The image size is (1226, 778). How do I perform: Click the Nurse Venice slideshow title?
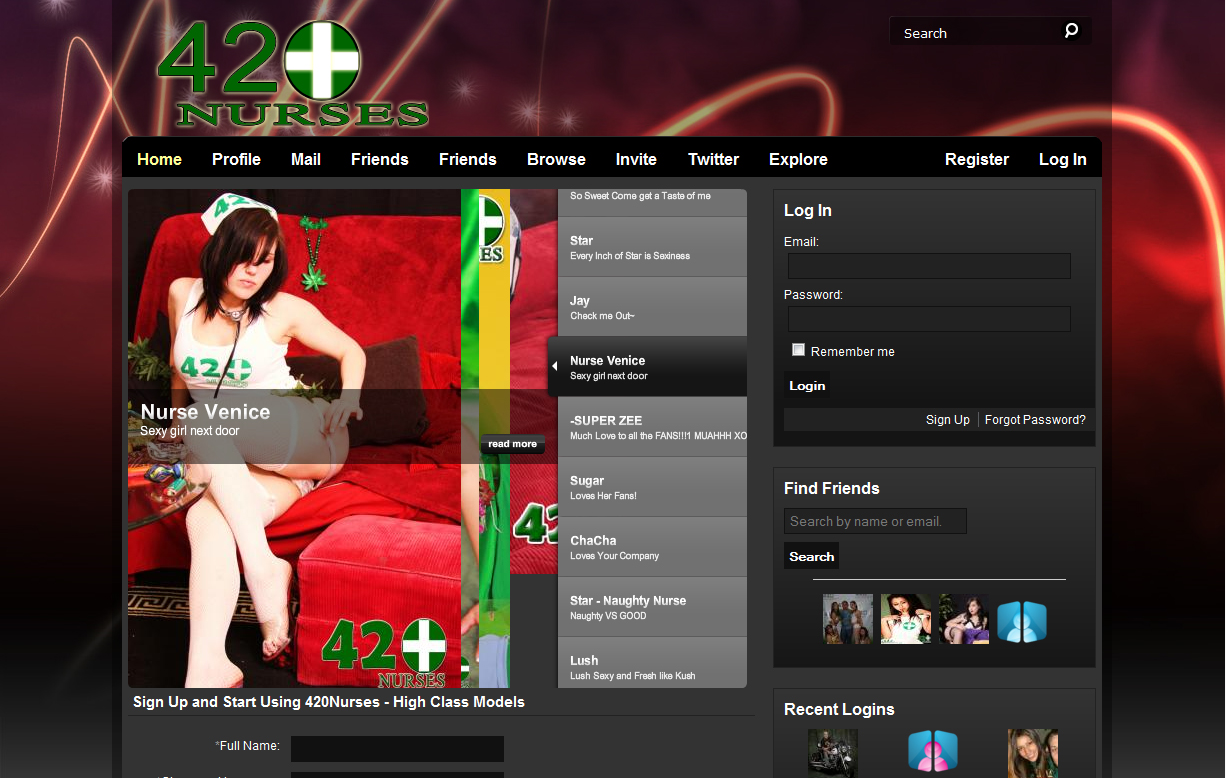[x=205, y=412]
